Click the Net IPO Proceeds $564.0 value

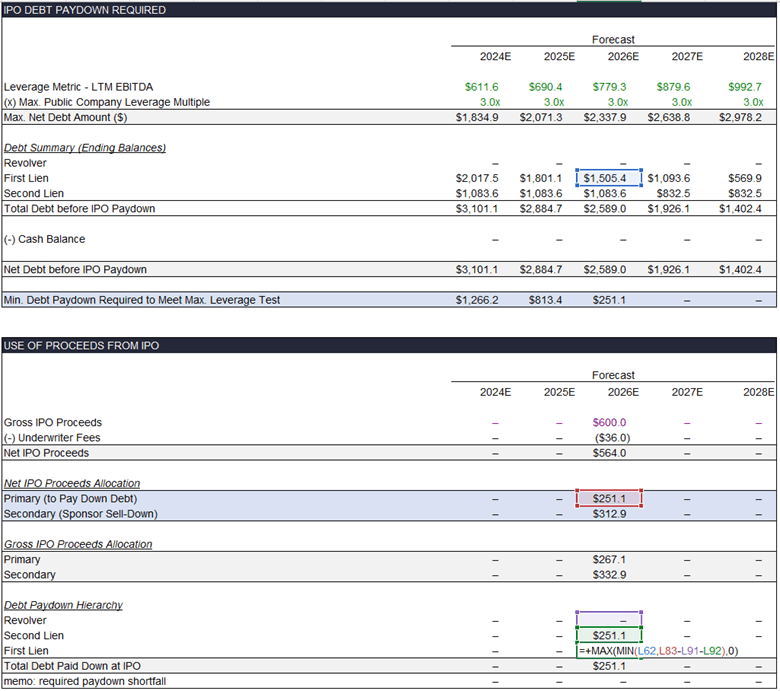tap(609, 453)
